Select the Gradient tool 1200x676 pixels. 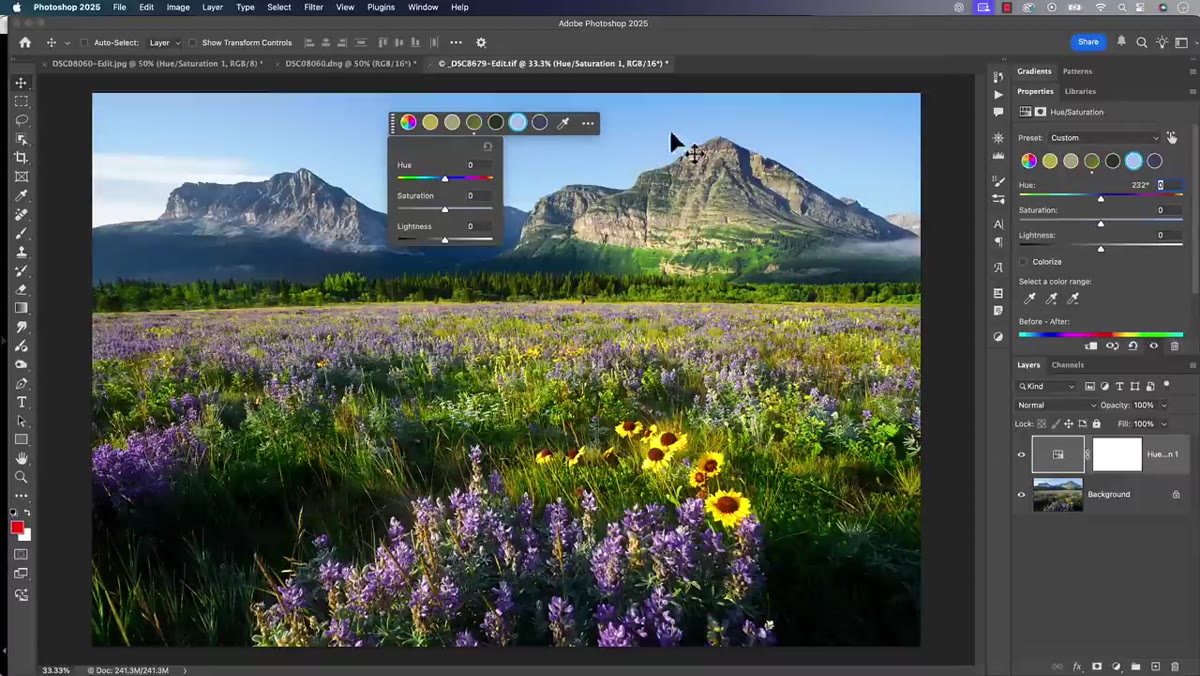click(21, 308)
